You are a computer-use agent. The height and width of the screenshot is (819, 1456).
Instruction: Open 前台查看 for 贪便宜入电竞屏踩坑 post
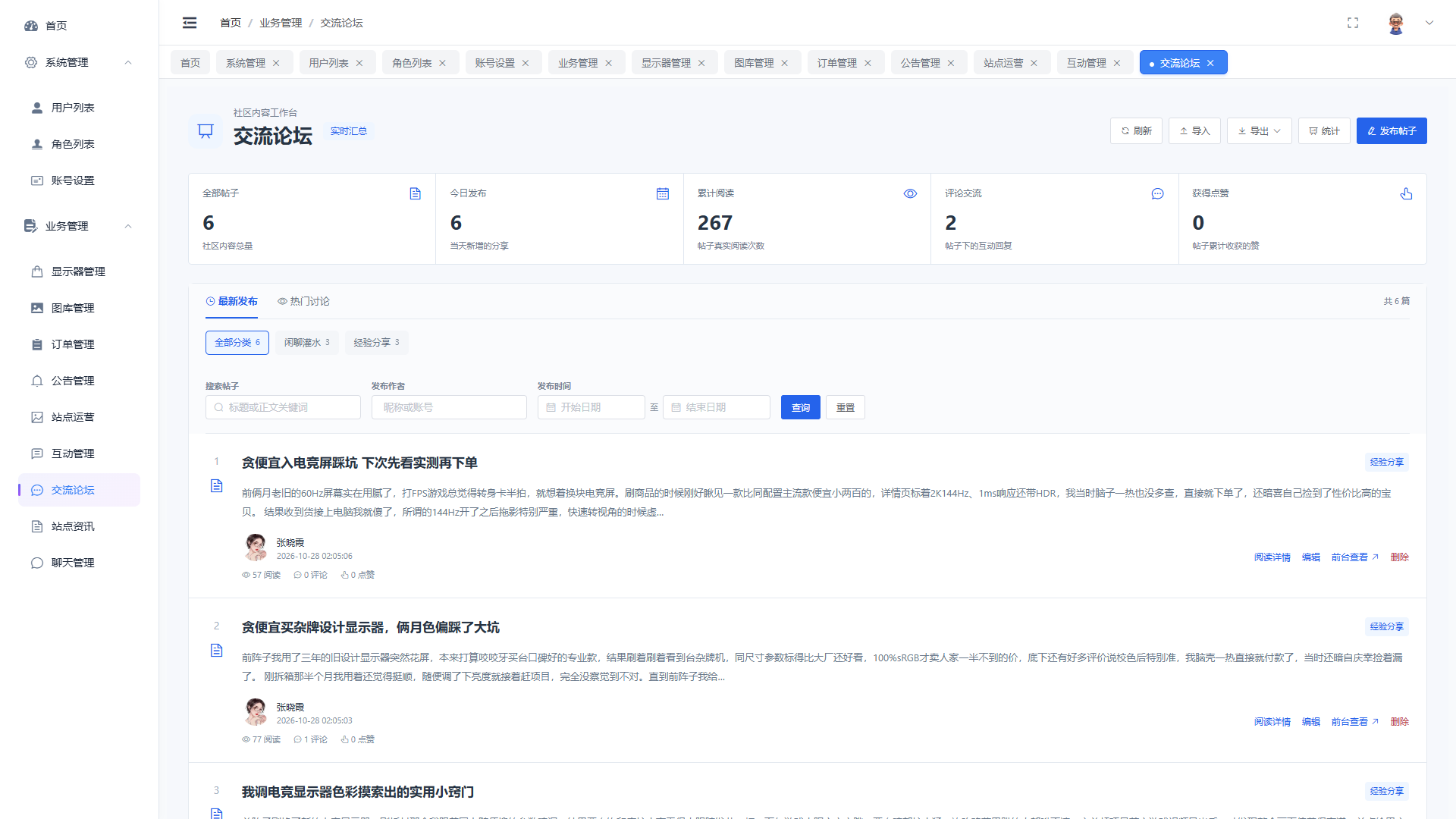1354,557
